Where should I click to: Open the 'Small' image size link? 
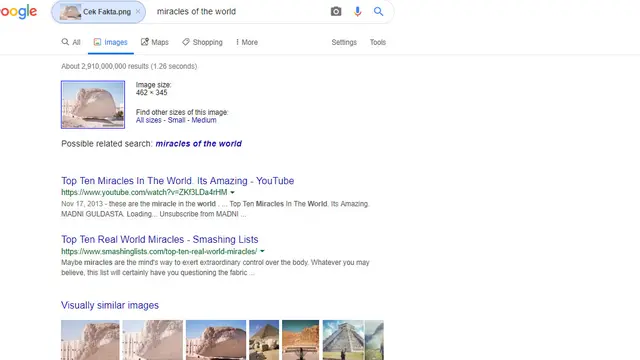pos(176,120)
